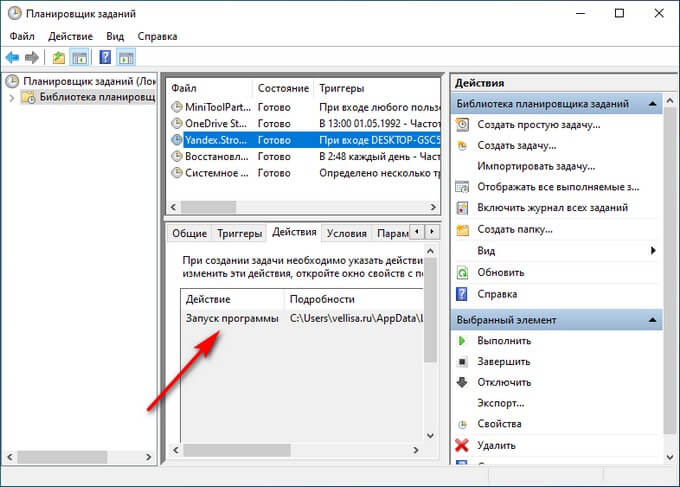Click the red X icon for Удалить

click(462, 445)
